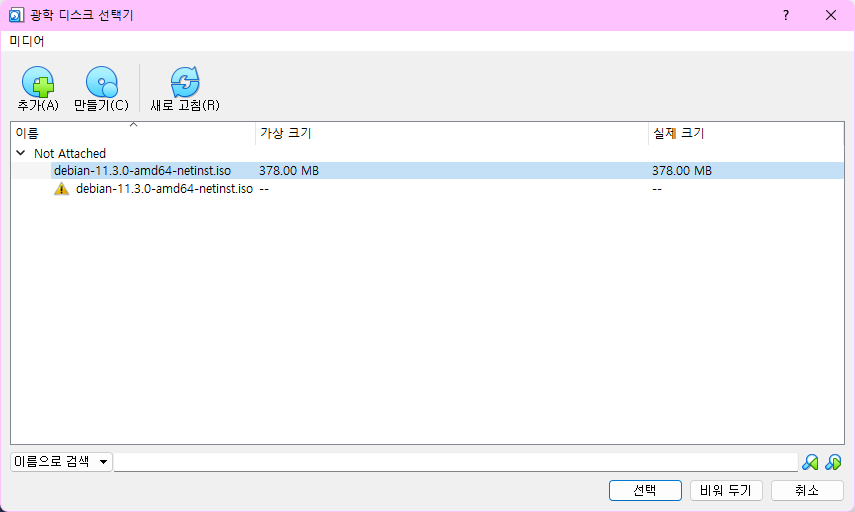The image size is (855, 512).
Task: Click the Refresh (새로 고침) icon
Action: click(x=185, y=82)
